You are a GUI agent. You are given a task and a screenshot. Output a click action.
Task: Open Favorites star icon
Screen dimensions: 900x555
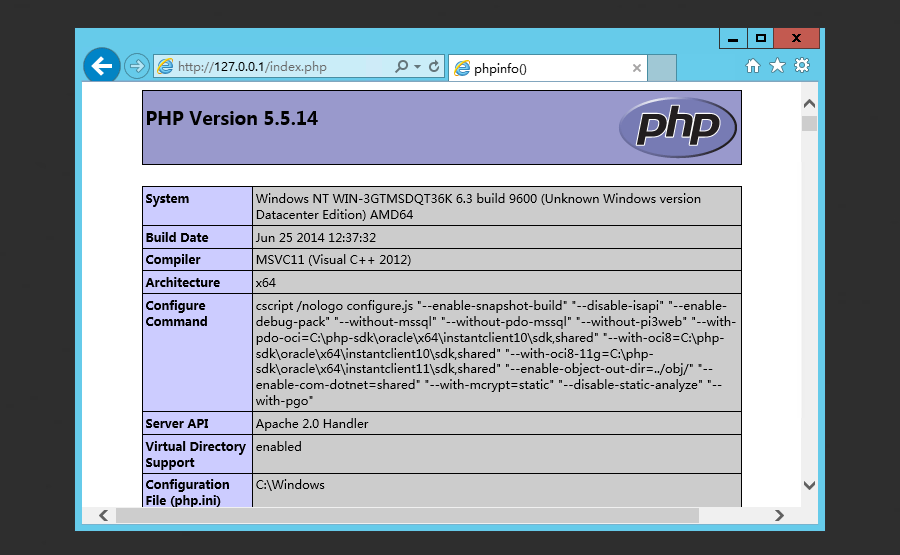pyautogui.click(x=777, y=66)
